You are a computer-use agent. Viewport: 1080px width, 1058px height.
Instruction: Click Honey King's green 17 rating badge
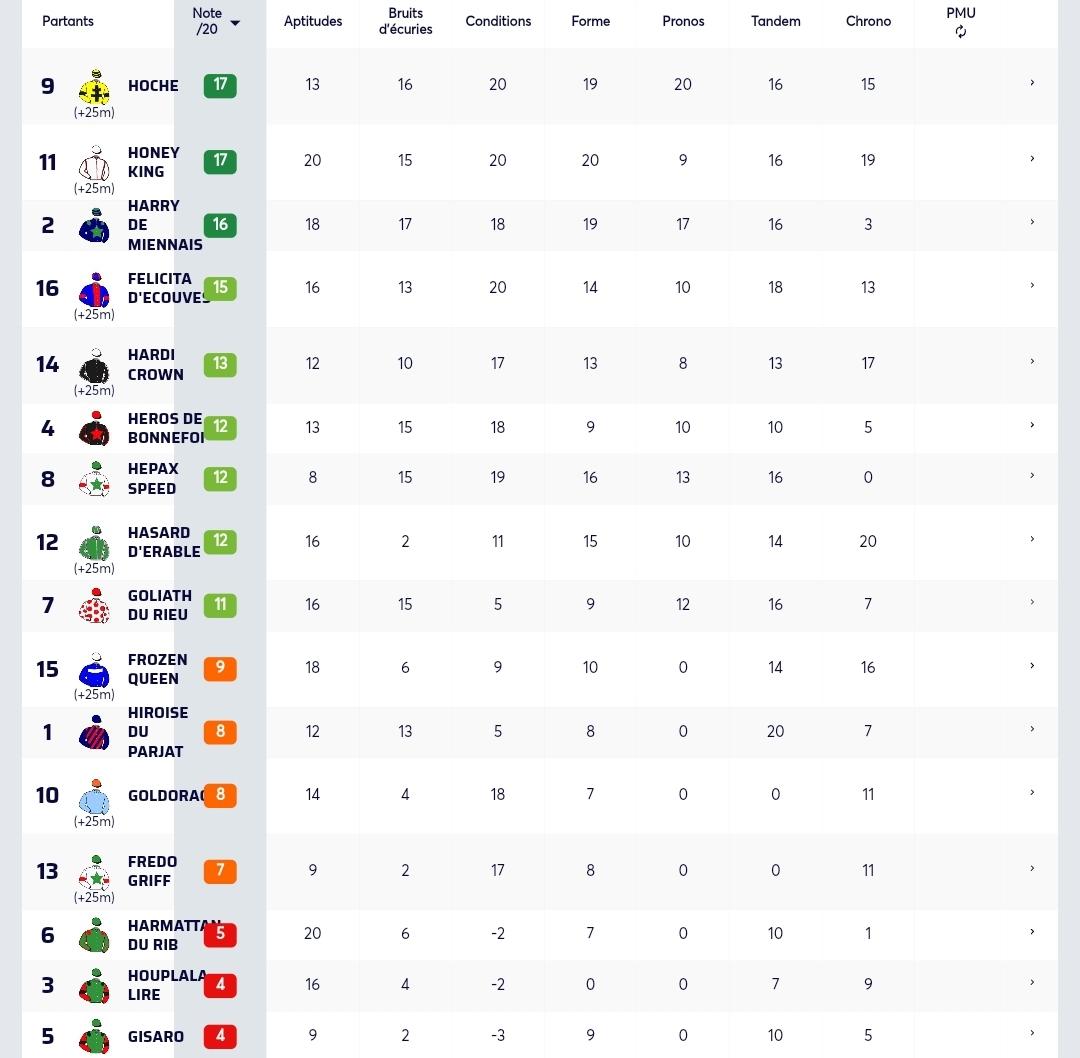pyautogui.click(x=220, y=161)
